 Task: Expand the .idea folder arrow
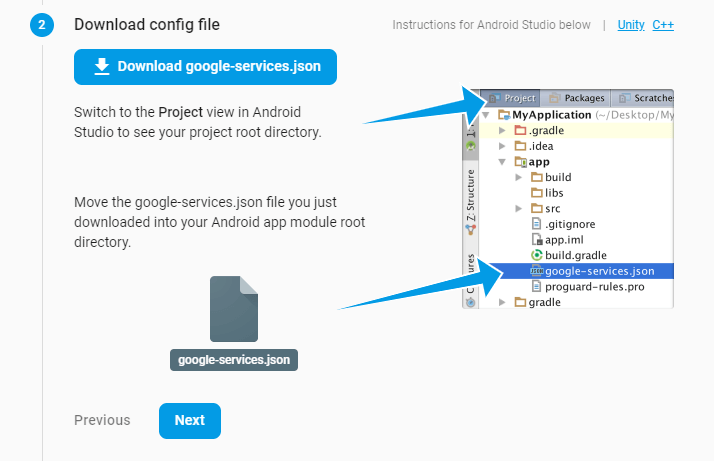(x=502, y=146)
